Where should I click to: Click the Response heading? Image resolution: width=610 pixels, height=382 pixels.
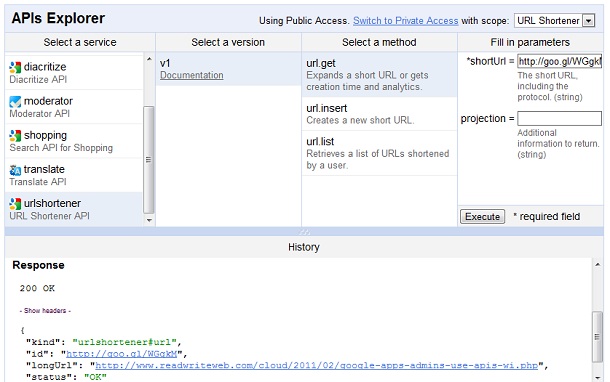click(x=39, y=265)
